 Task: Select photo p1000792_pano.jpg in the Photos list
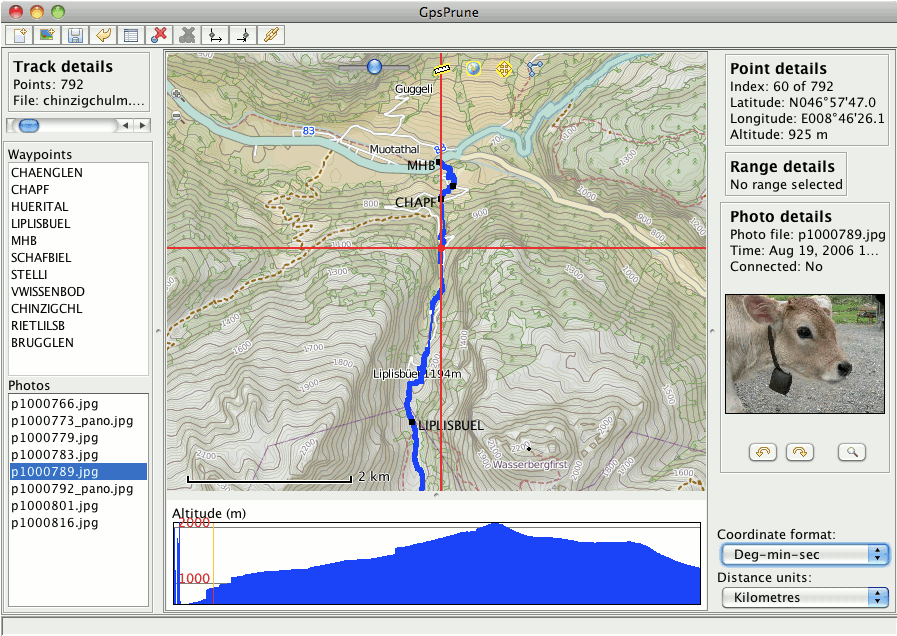[x=71, y=489]
